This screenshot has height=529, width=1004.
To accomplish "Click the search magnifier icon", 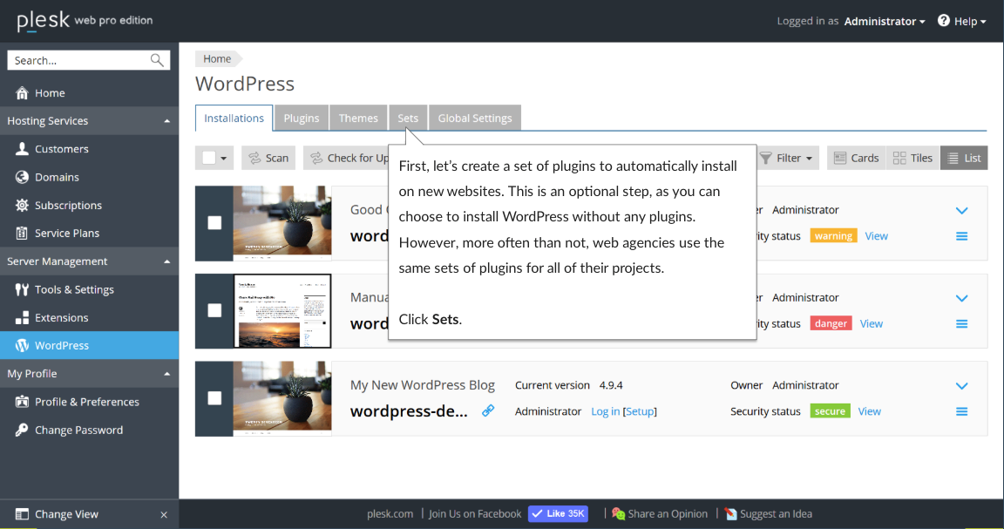I will click(x=157, y=60).
